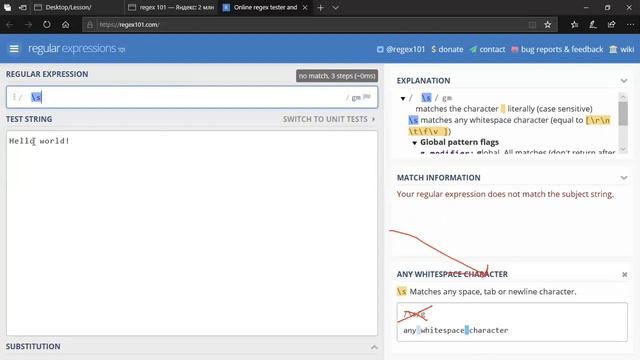Screen dimensions: 640x360
Task: Toggle reading view icon
Action: click(x=532, y=25)
